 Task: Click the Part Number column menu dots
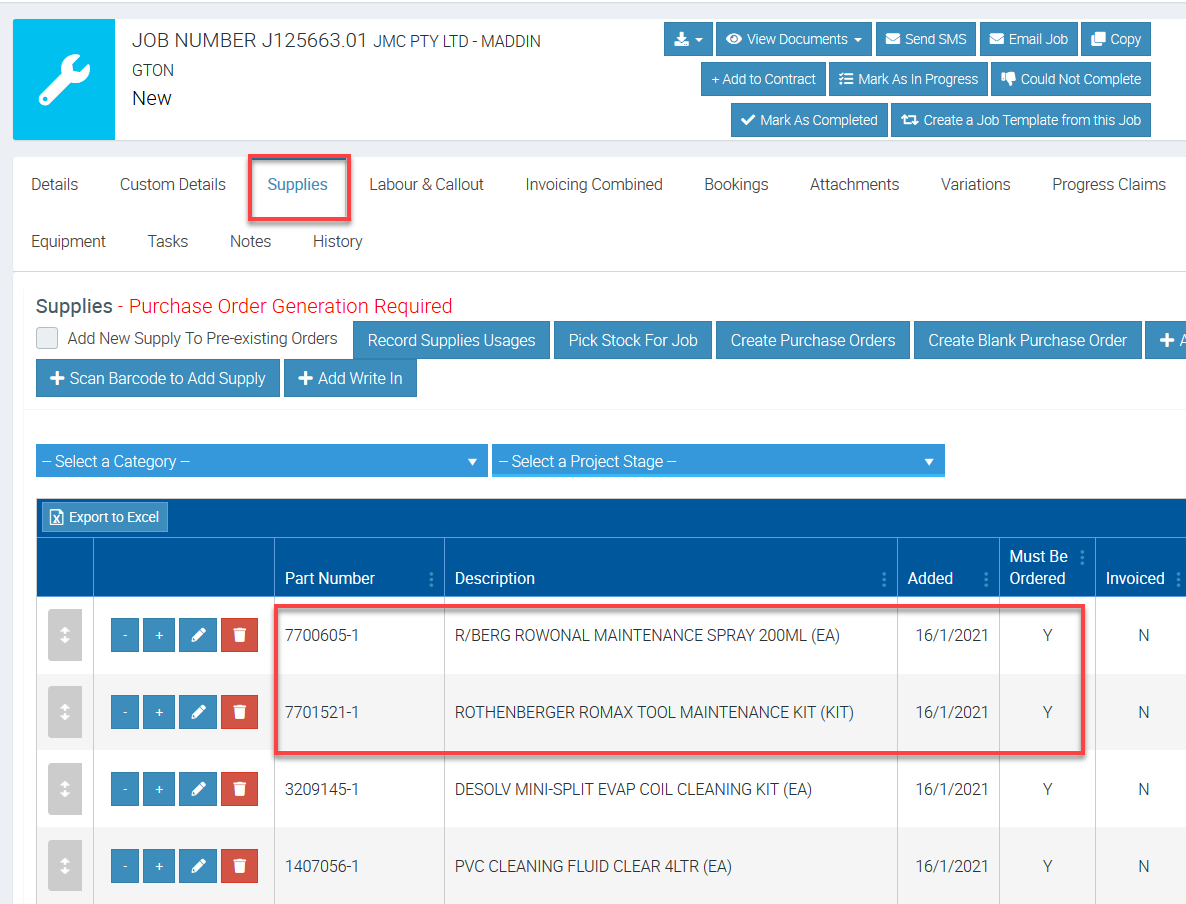(431, 579)
